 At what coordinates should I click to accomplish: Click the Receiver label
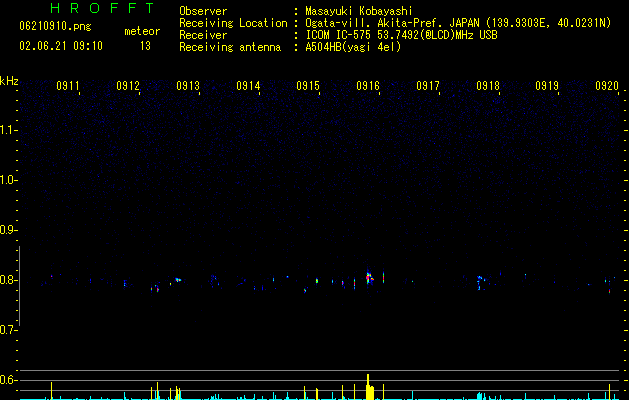[203, 35]
